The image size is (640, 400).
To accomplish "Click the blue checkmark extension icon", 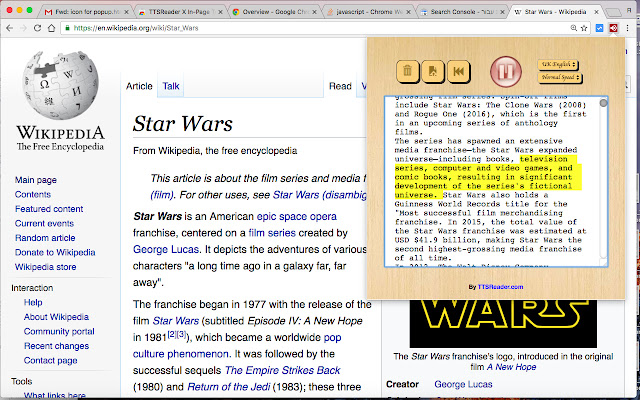I will pyautogui.click(x=599, y=28).
